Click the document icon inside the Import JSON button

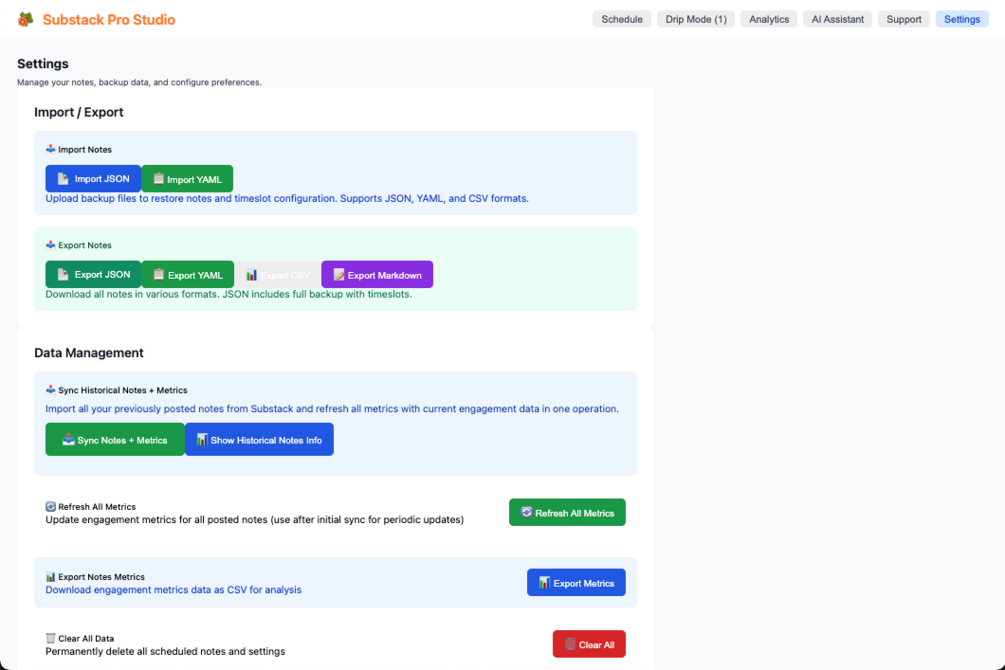click(63, 179)
